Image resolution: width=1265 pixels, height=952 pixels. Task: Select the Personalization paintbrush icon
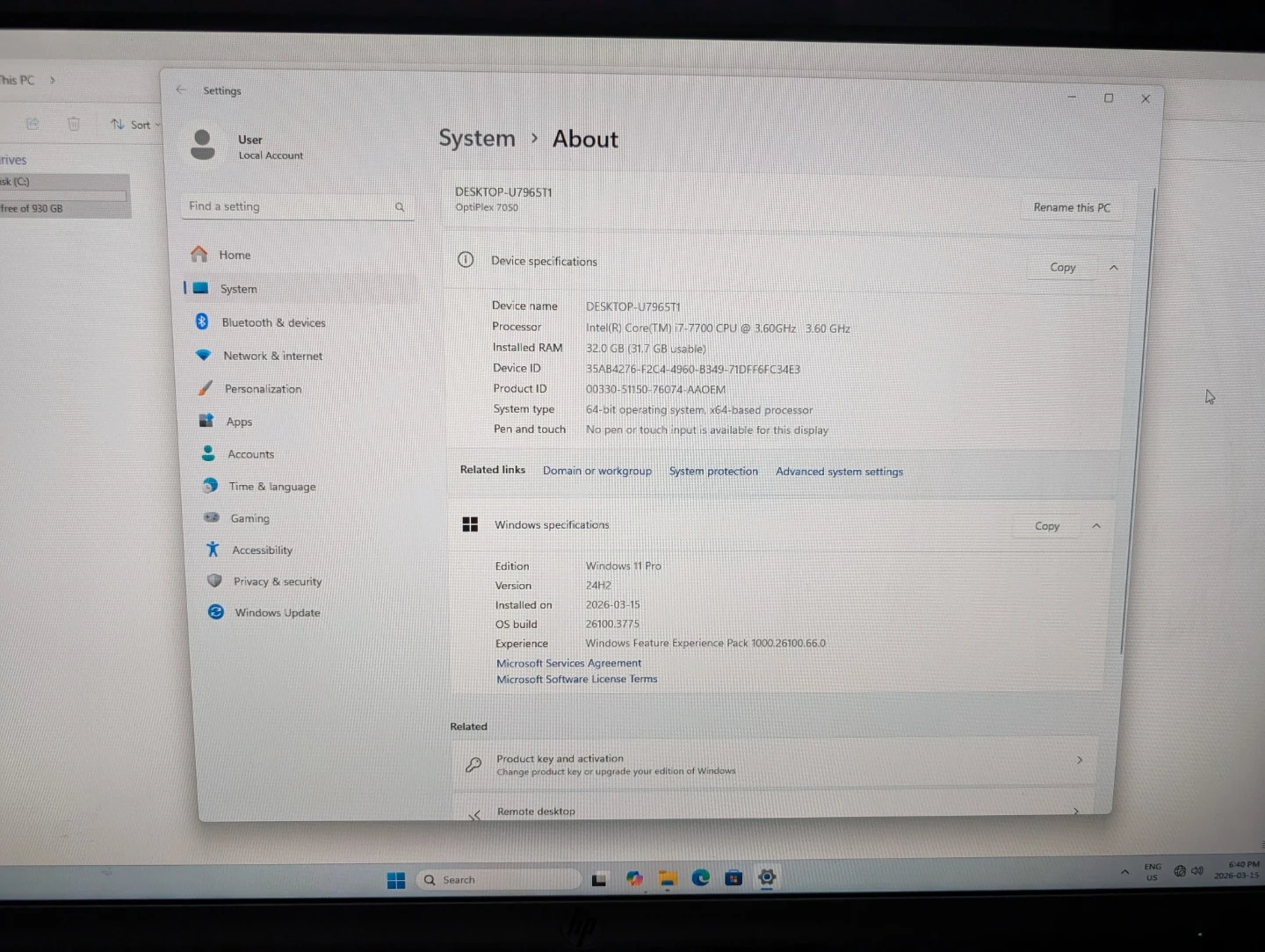tap(206, 388)
